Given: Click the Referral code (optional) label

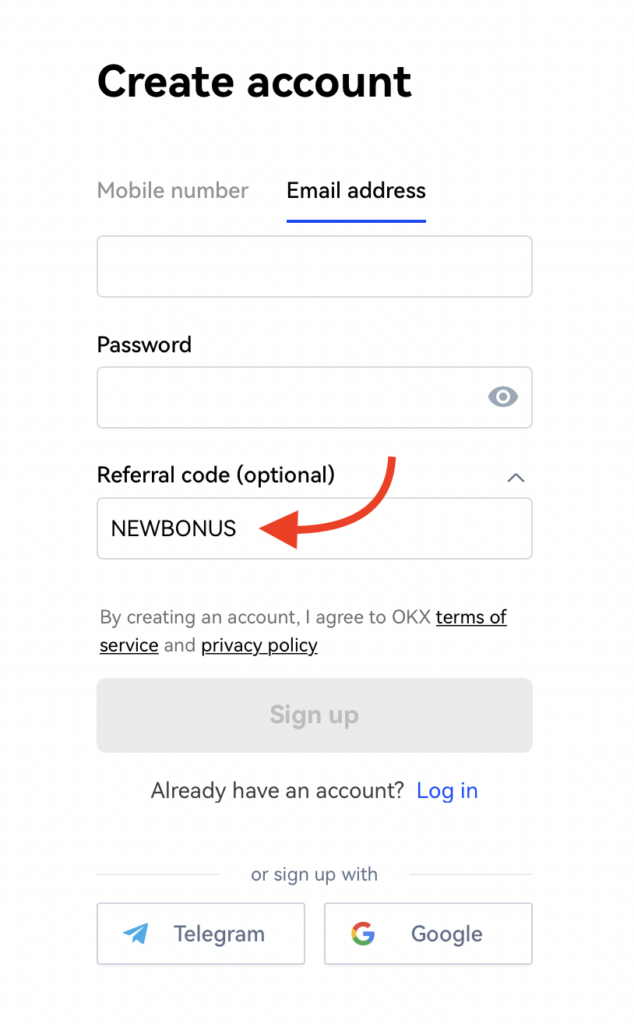Looking at the screenshot, I should click(x=215, y=475).
